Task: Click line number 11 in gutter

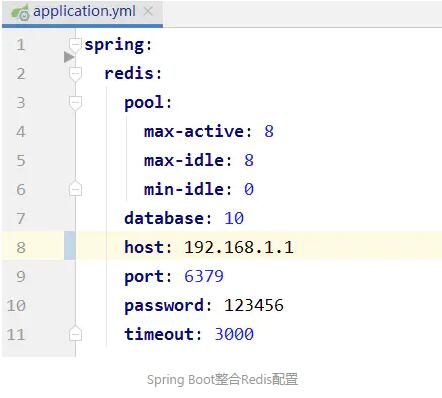Action: [x=16, y=335]
